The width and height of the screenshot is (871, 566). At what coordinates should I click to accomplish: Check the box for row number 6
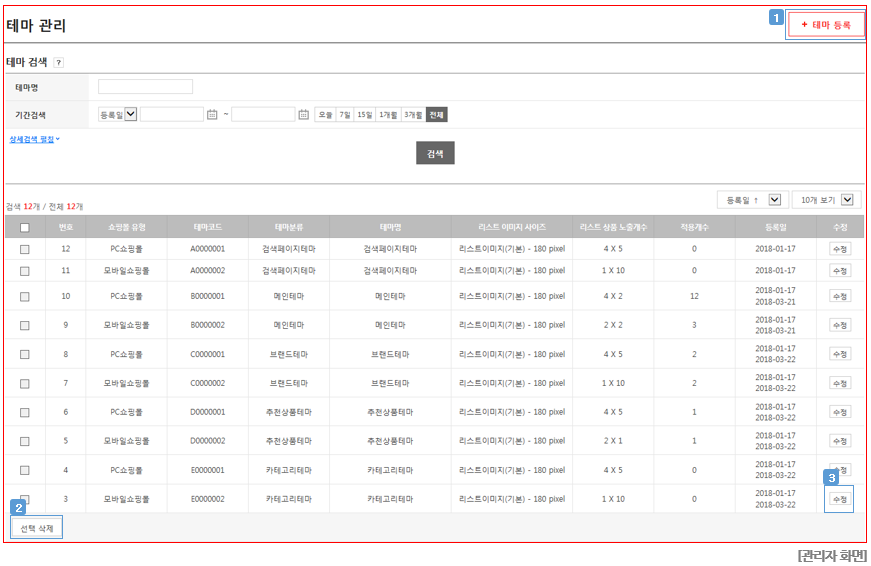click(x=24, y=412)
